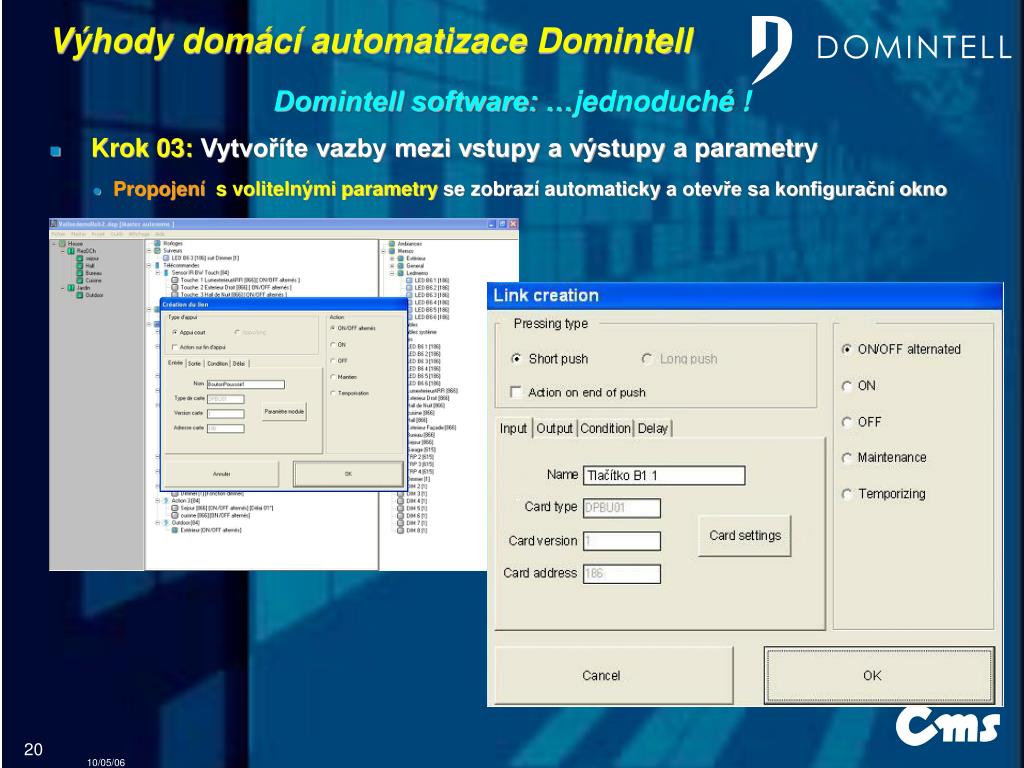Collapse the Action 3 [04] node
Screen dimensions: 1024x768
tap(158, 501)
